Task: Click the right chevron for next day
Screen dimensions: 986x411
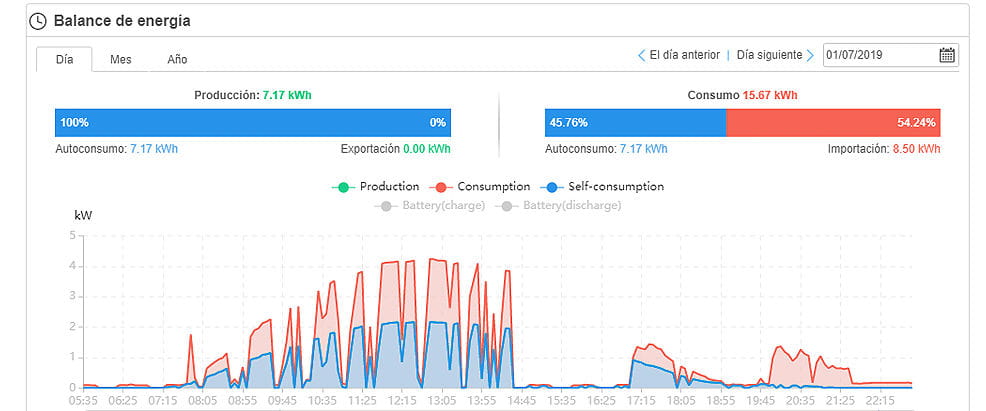Action: 810,56
